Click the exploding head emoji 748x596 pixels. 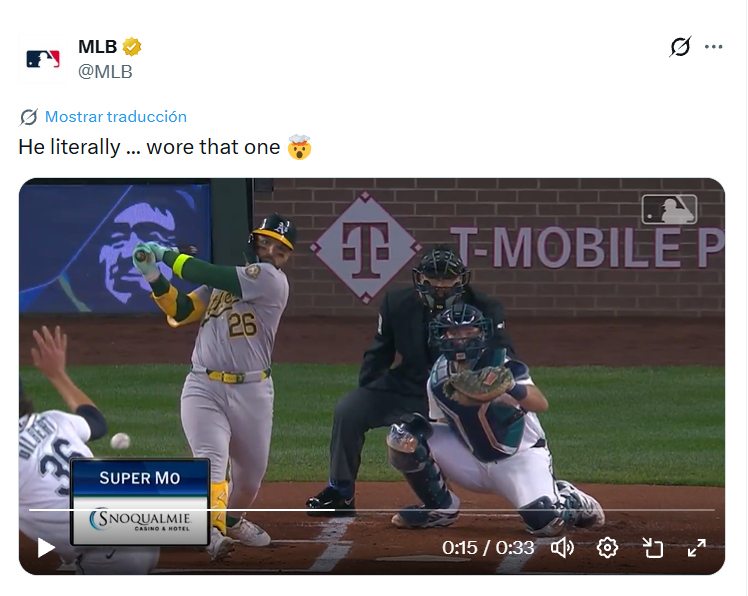click(x=299, y=148)
